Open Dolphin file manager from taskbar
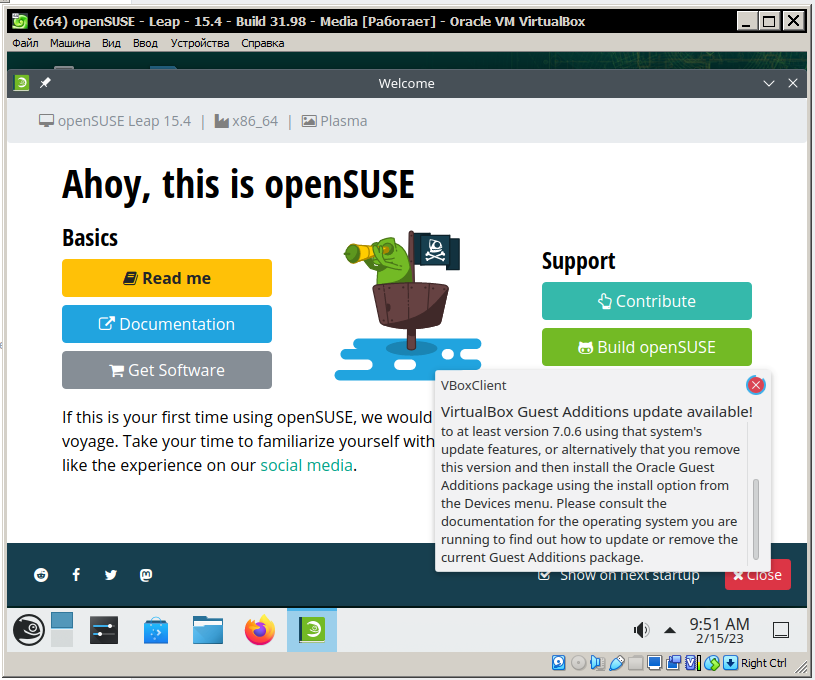815x680 pixels. (x=208, y=630)
